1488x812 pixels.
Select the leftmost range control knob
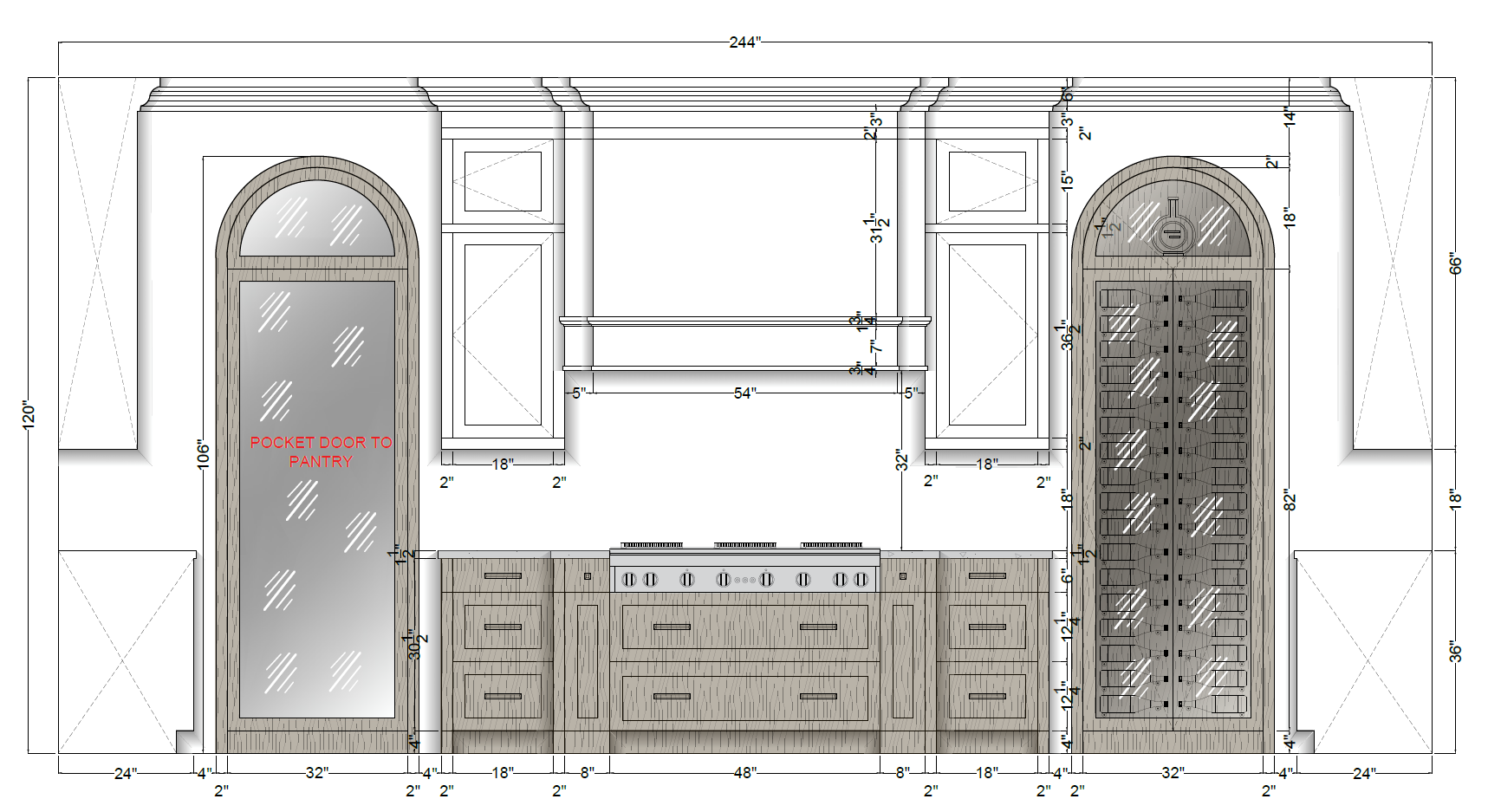[x=630, y=579]
